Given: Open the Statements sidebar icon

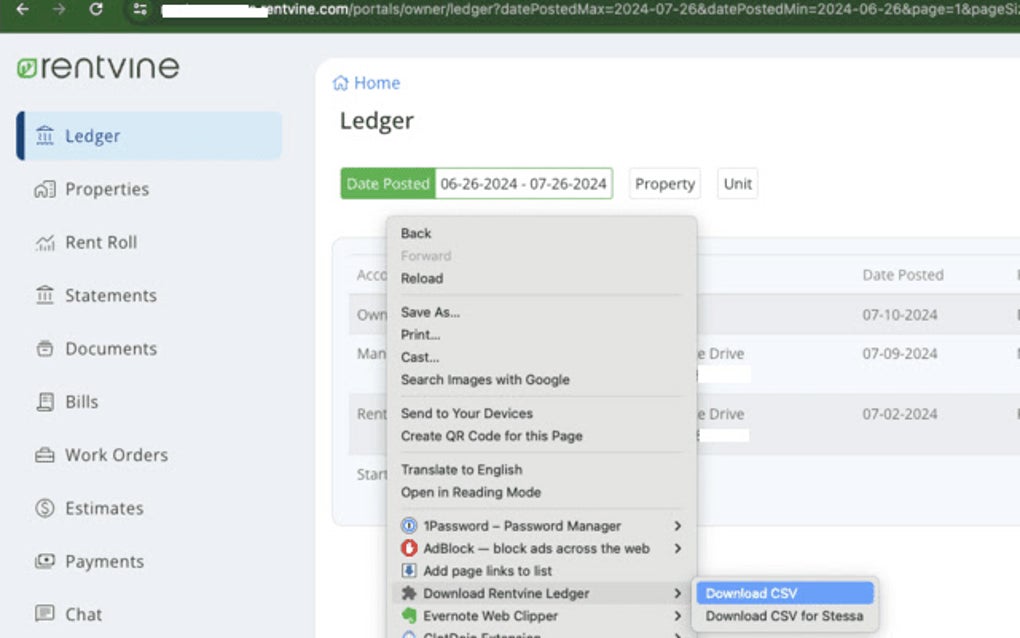Looking at the screenshot, I should 44,295.
